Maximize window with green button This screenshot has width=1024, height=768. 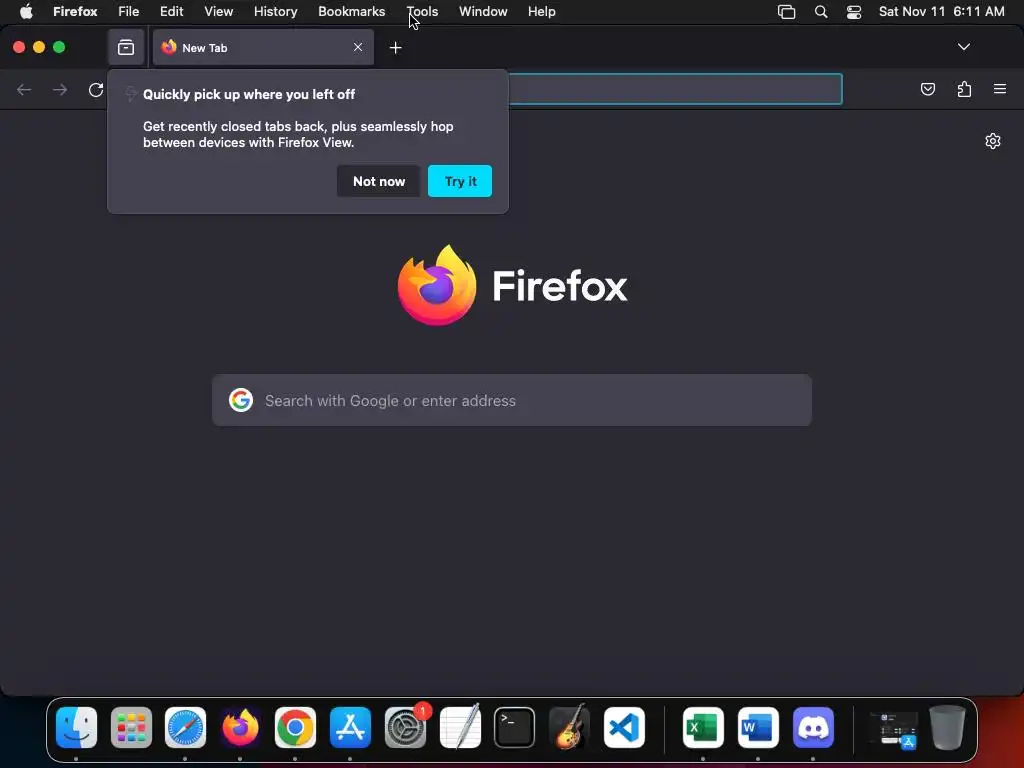coord(59,47)
